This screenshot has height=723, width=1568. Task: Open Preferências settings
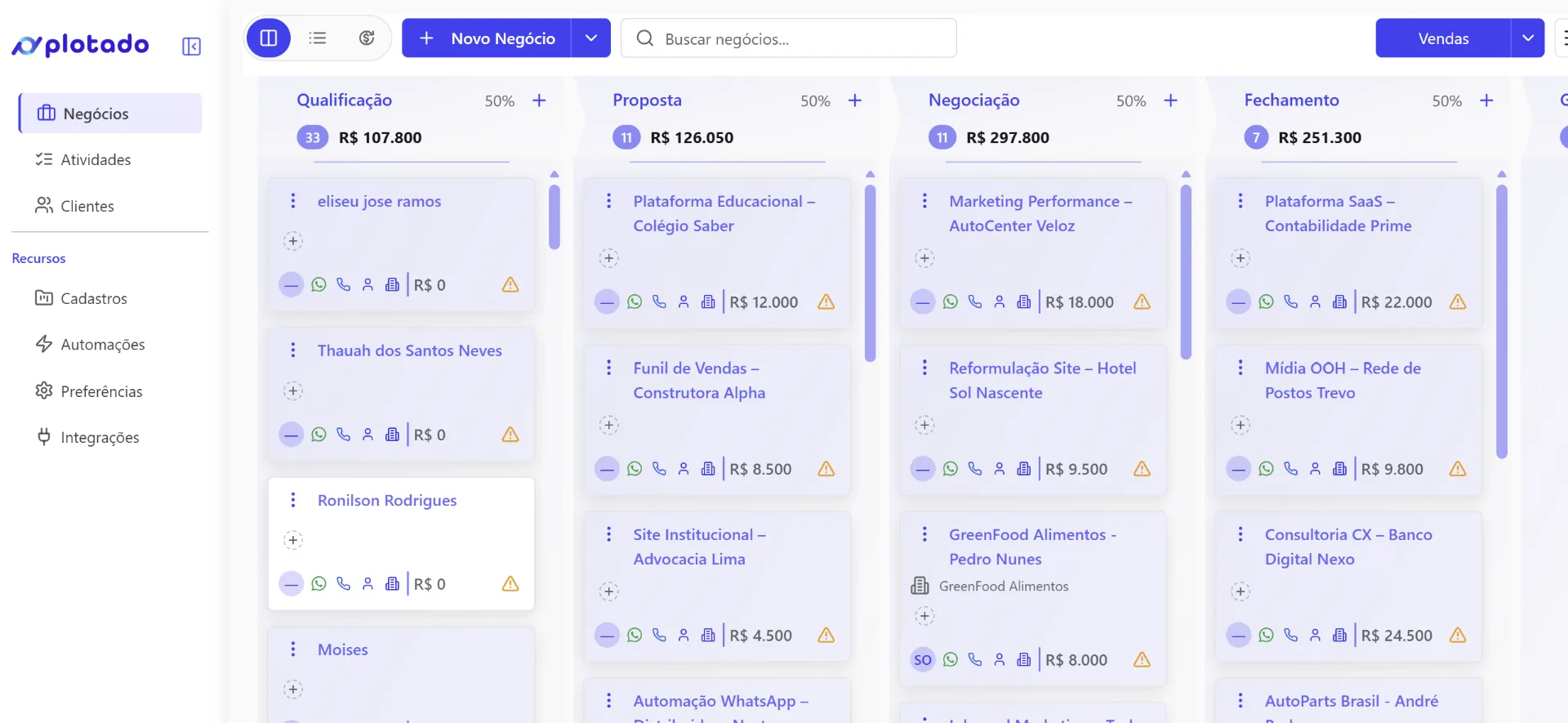[x=89, y=391]
